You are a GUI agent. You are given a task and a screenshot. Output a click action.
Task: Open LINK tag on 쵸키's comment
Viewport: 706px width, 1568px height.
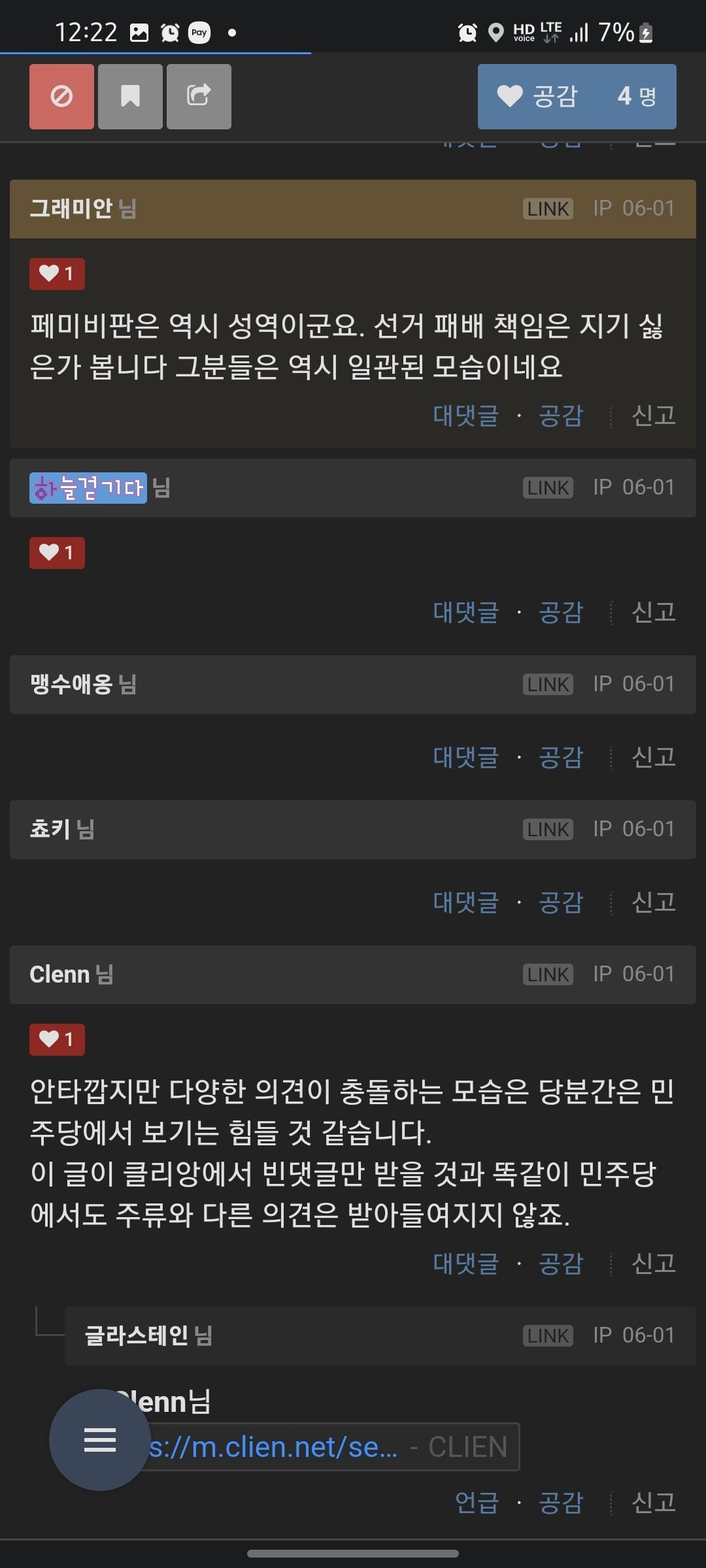point(548,829)
